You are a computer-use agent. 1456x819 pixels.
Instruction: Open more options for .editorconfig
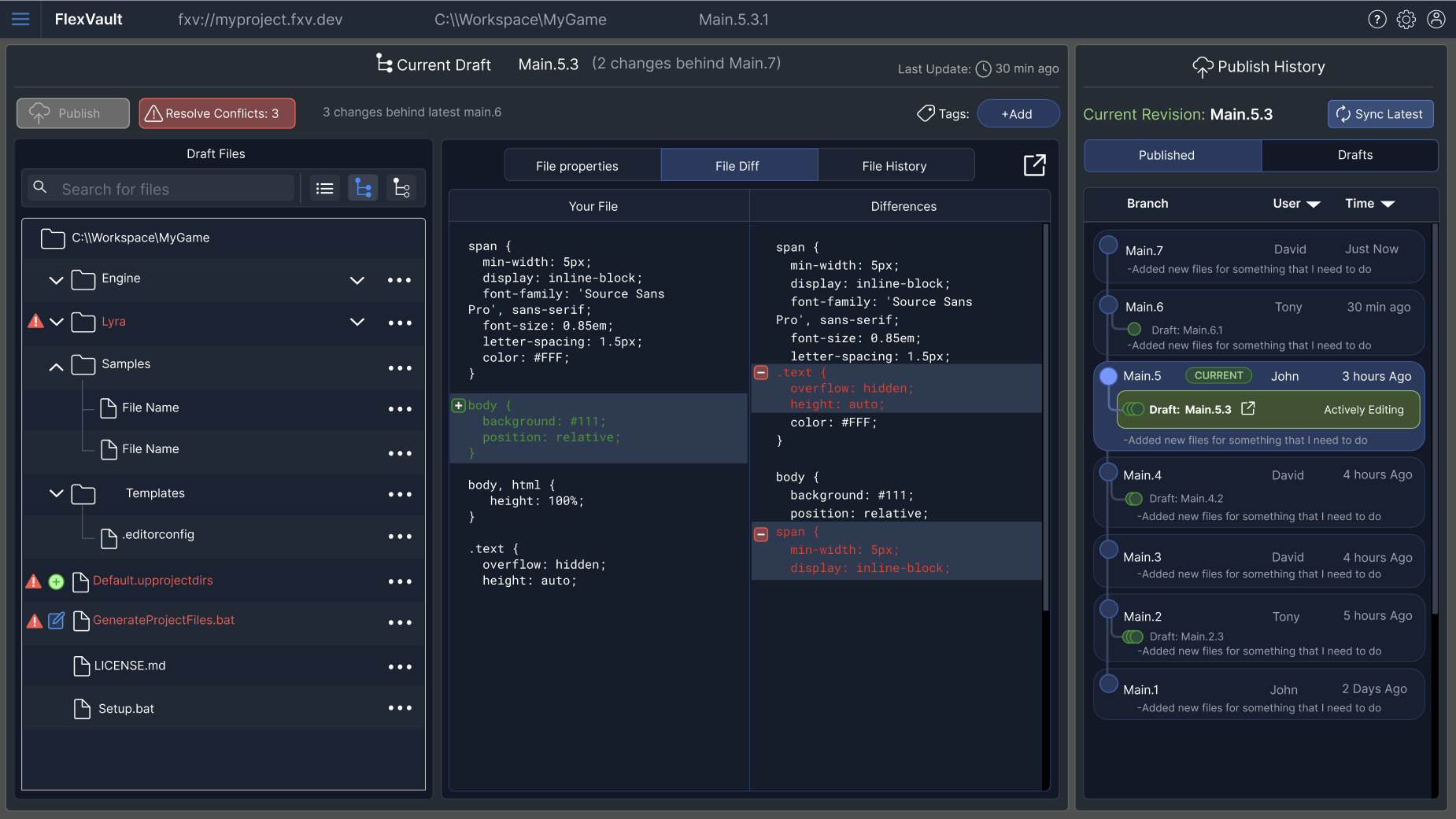tap(399, 537)
